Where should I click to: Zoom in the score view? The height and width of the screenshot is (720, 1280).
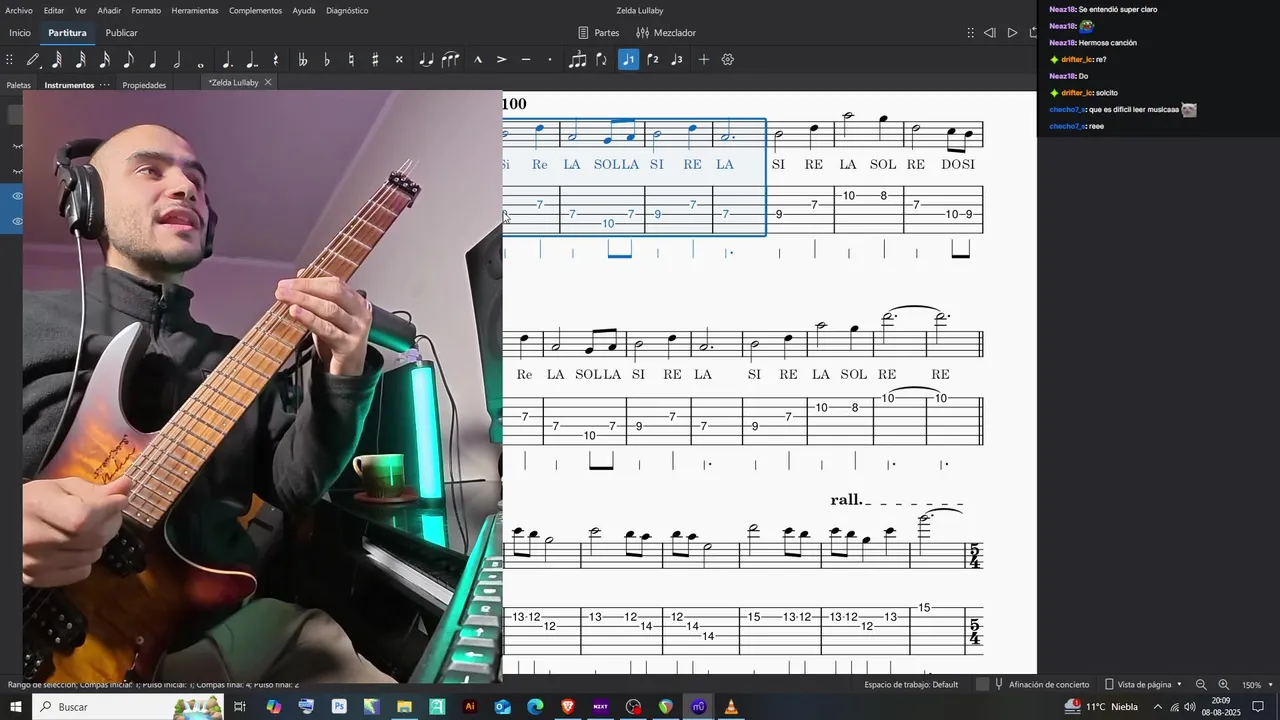click(1223, 685)
